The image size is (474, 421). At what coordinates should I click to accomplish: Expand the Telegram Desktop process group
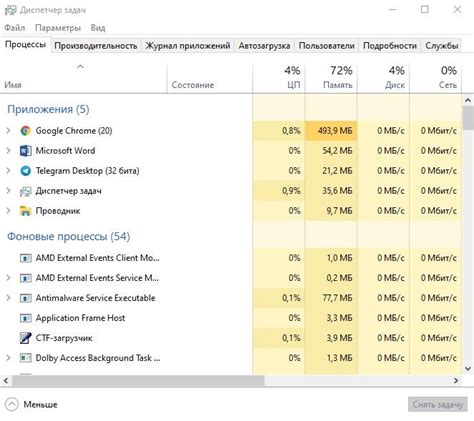click(x=8, y=171)
